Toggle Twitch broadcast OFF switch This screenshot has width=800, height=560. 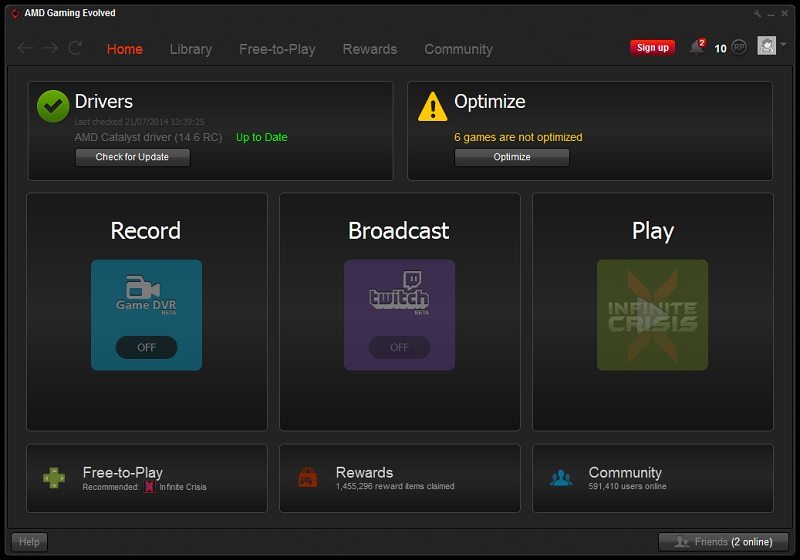(399, 347)
